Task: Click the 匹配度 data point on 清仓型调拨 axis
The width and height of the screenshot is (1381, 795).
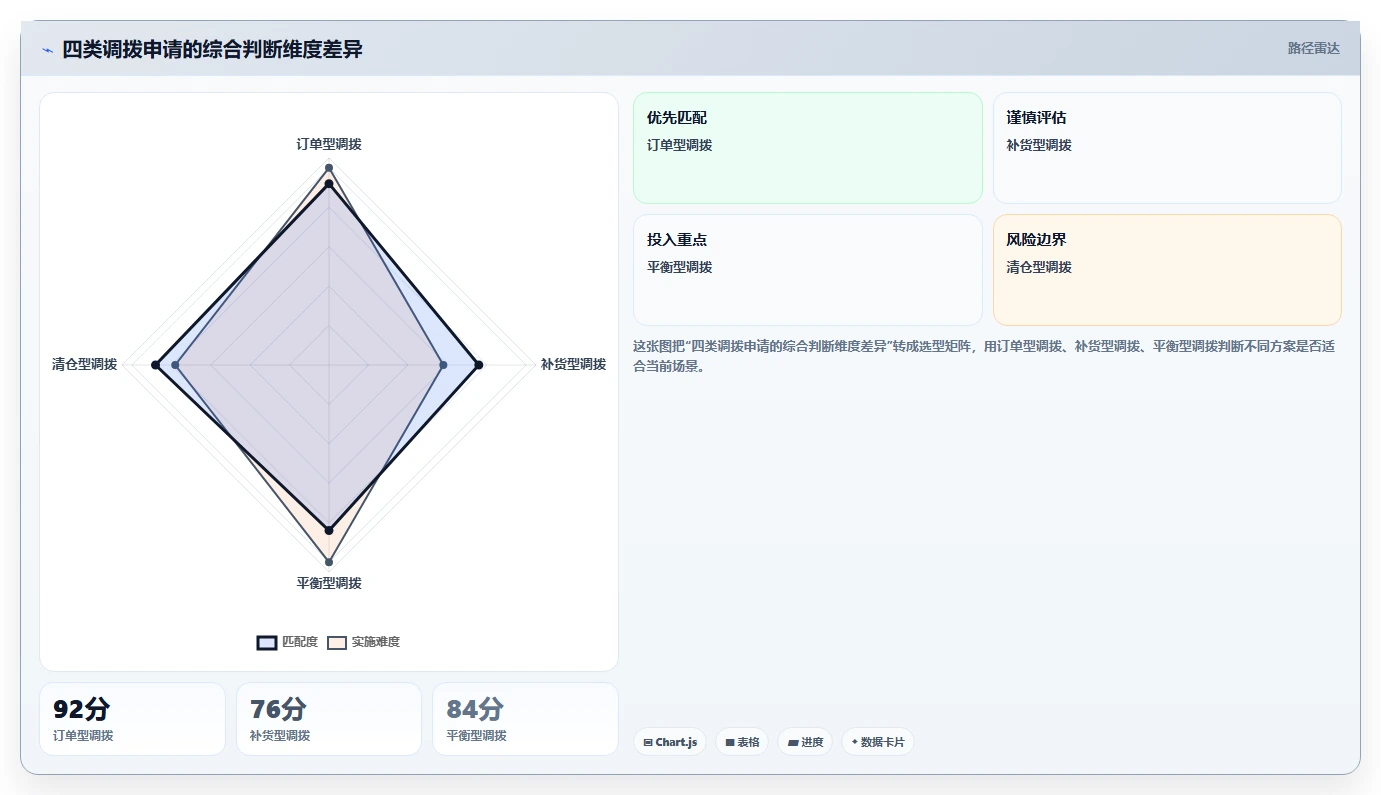Action: (155, 366)
